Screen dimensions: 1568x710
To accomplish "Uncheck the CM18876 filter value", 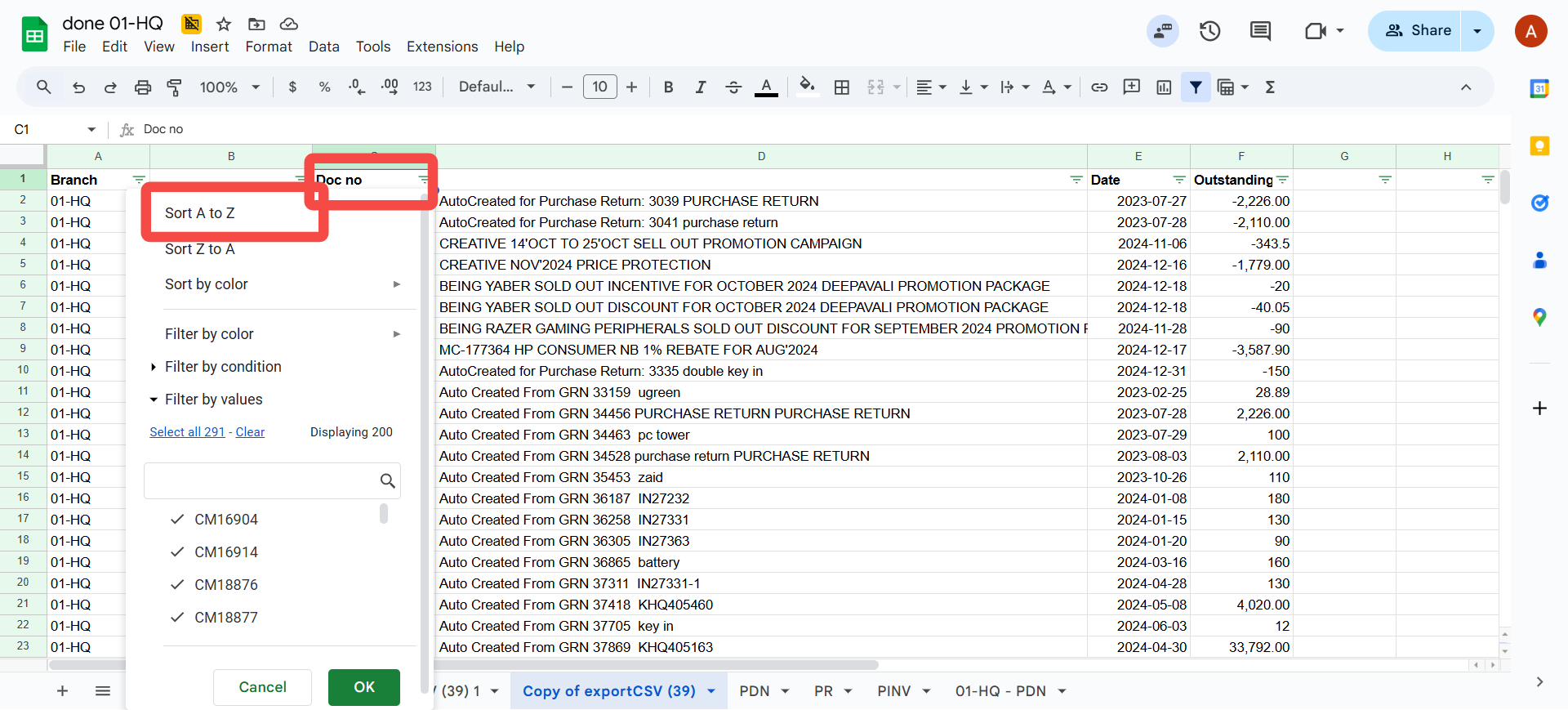I will coord(177,584).
